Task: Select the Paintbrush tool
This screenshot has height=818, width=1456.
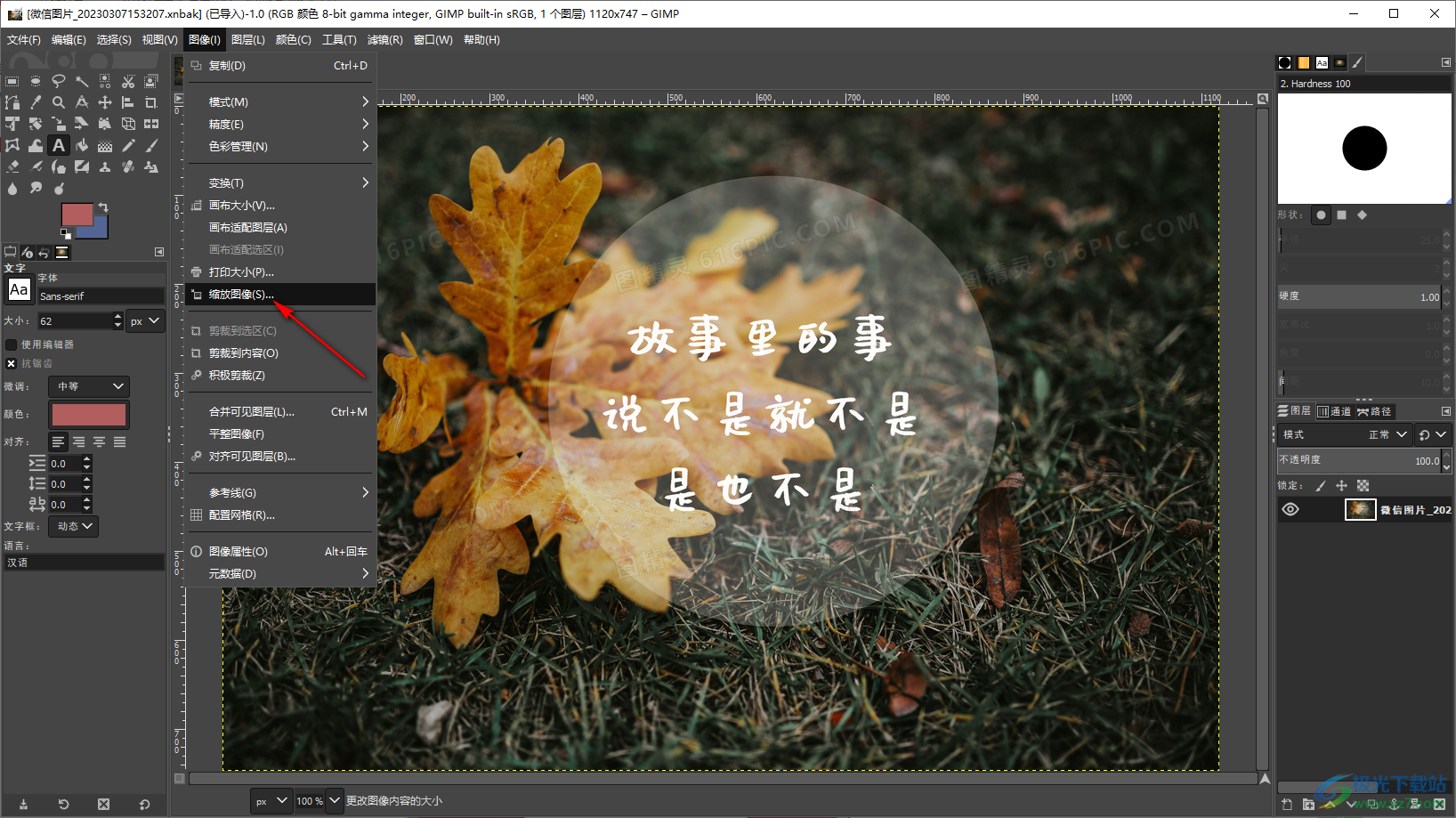Action: (151, 145)
